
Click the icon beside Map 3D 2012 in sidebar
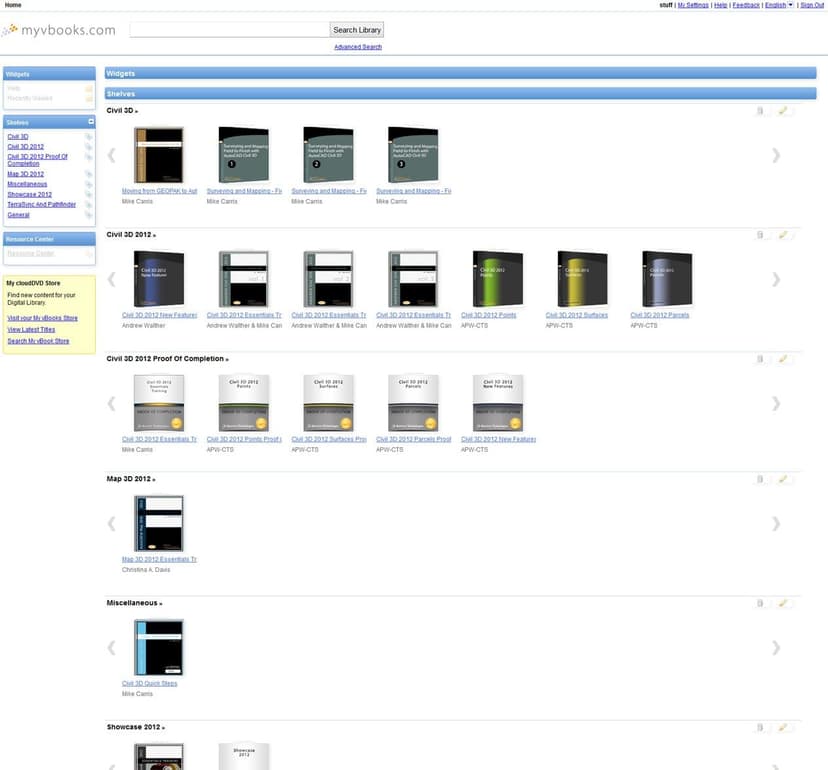coord(88,174)
